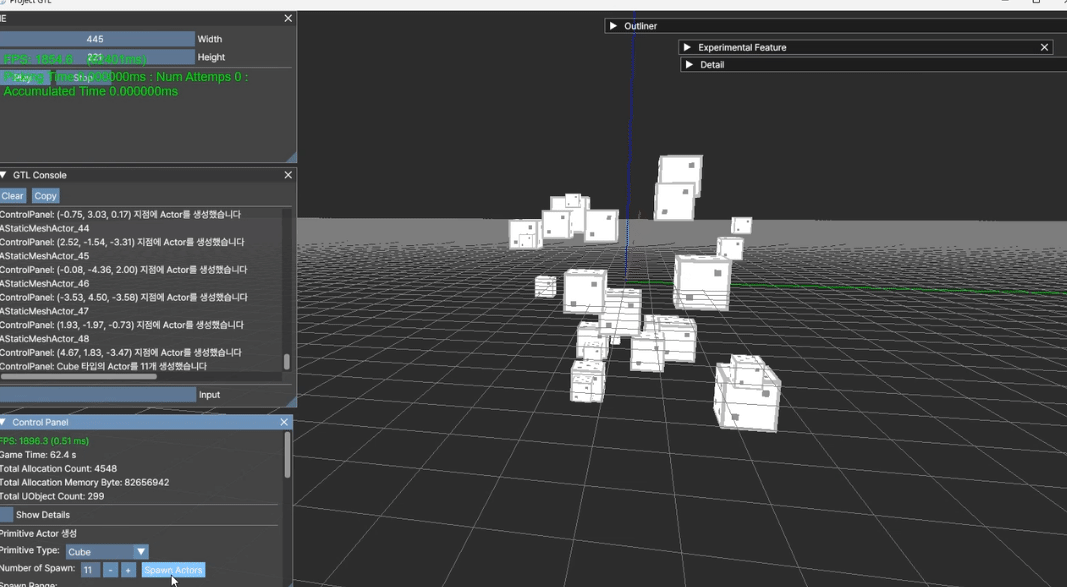Decrease Number of Spawn with minus
This screenshot has width=1067, height=587.
pos(111,570)
